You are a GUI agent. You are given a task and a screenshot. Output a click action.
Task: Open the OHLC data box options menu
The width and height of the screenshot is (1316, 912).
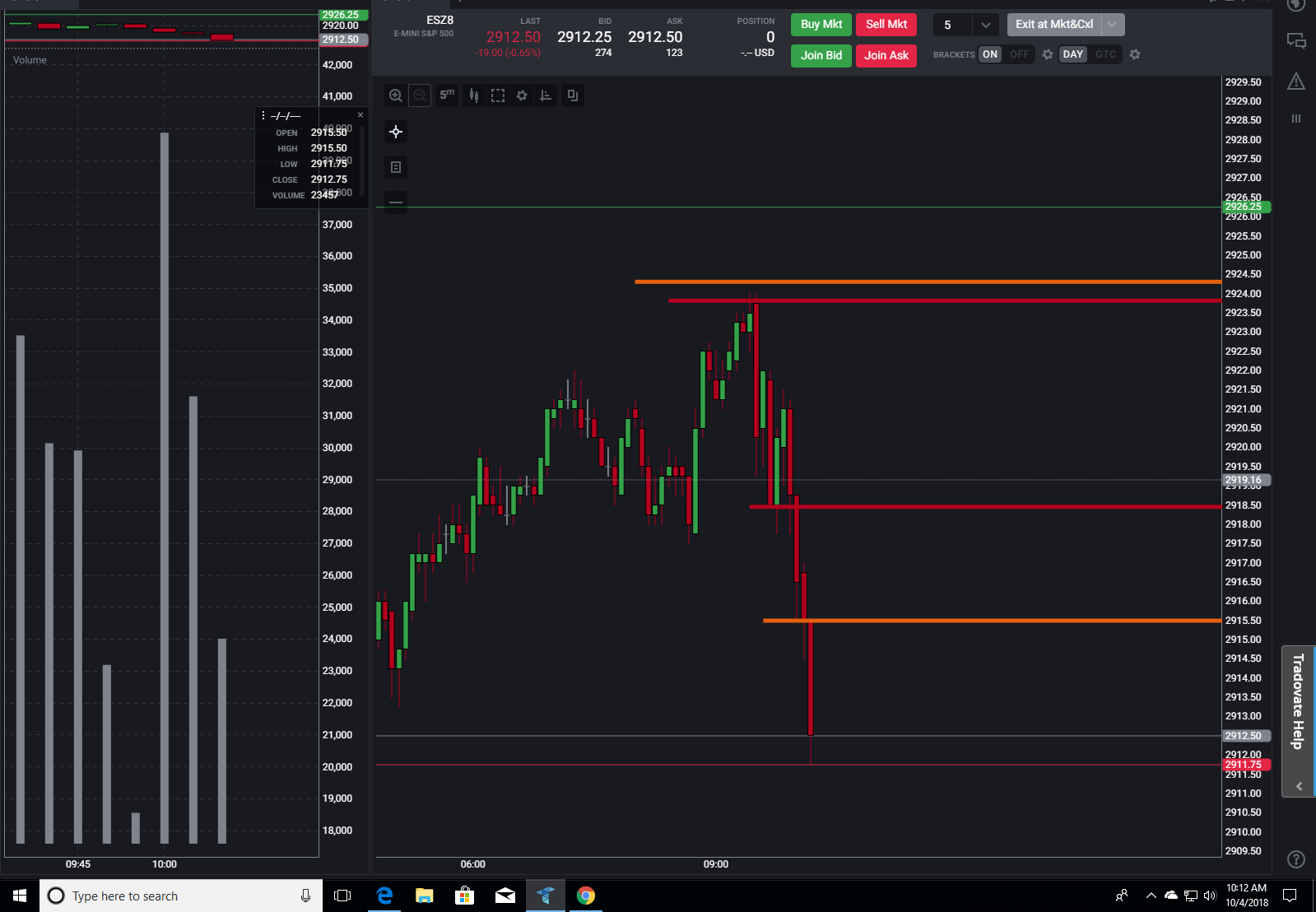(263, 115)
